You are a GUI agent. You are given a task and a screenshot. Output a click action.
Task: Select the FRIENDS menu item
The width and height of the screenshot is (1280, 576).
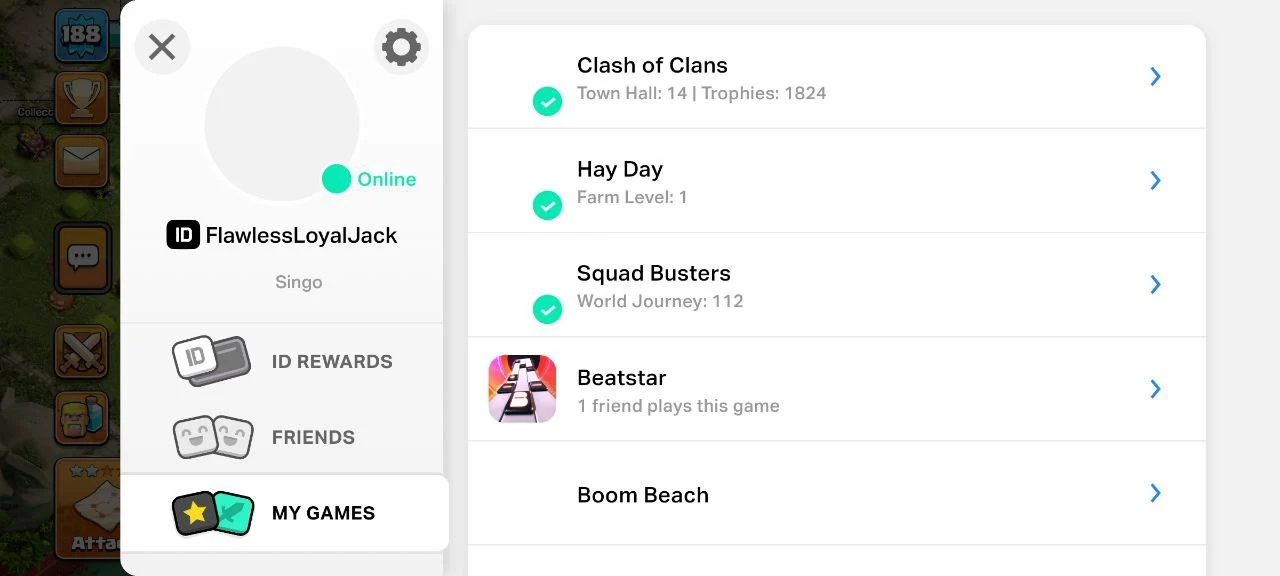pos(313,438)
